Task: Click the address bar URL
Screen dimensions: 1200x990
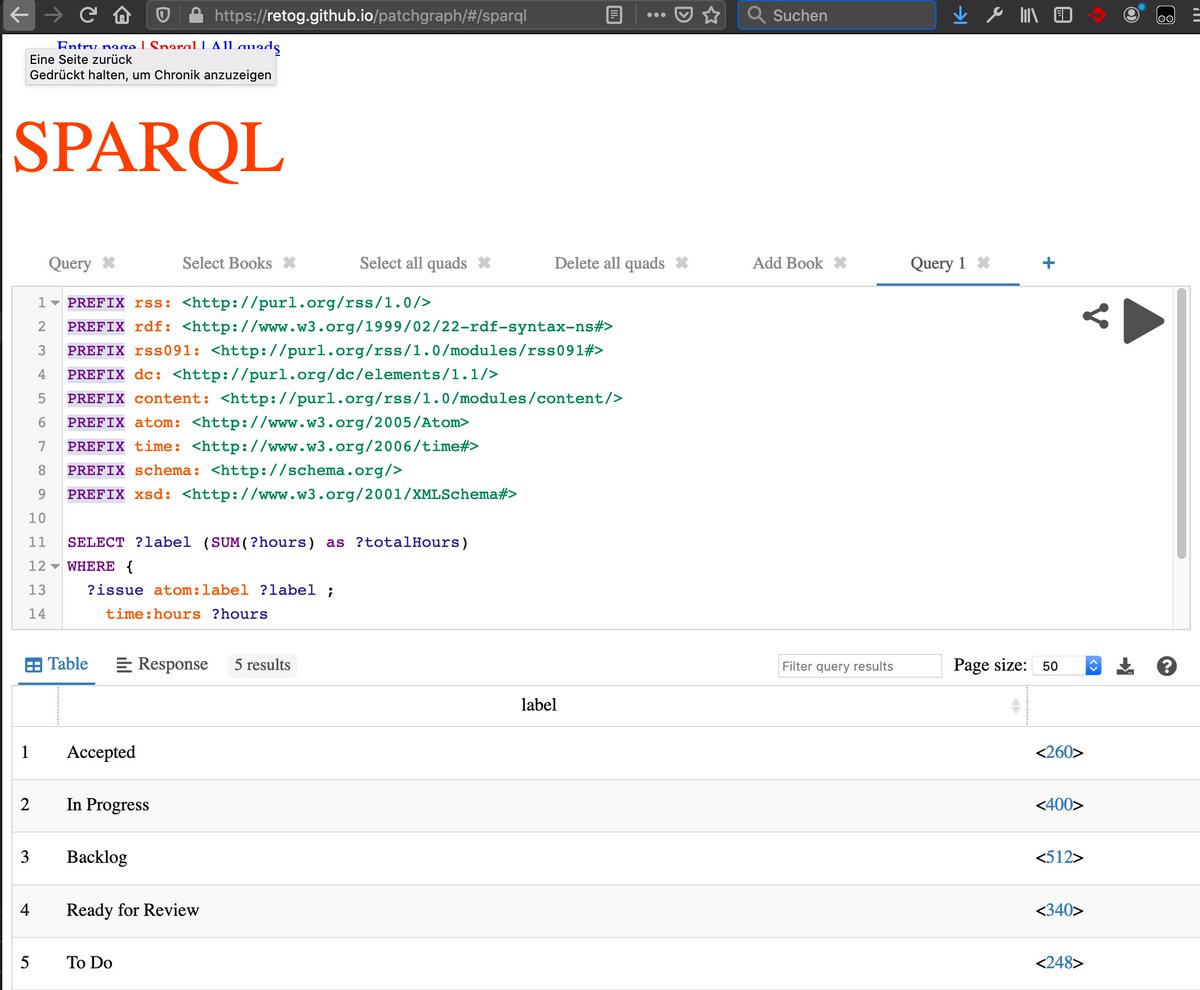Action: 370,15
